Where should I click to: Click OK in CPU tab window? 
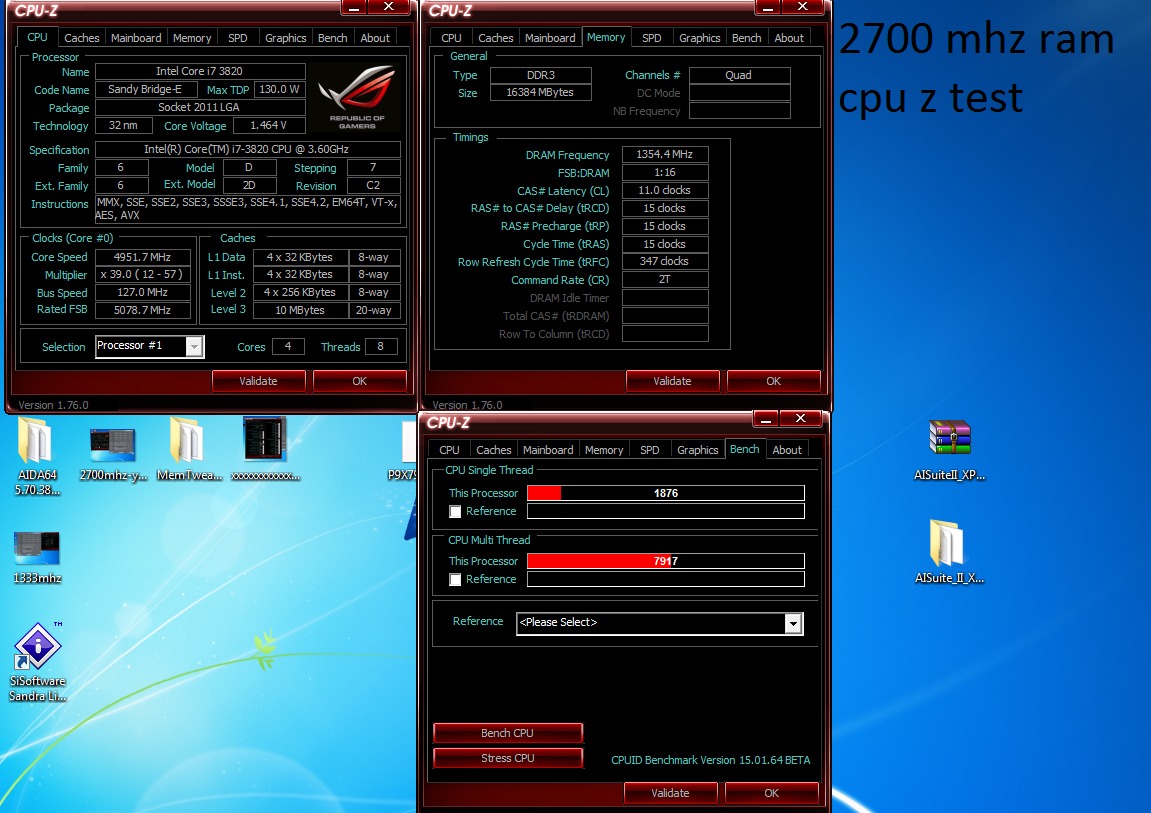[360, 381]
